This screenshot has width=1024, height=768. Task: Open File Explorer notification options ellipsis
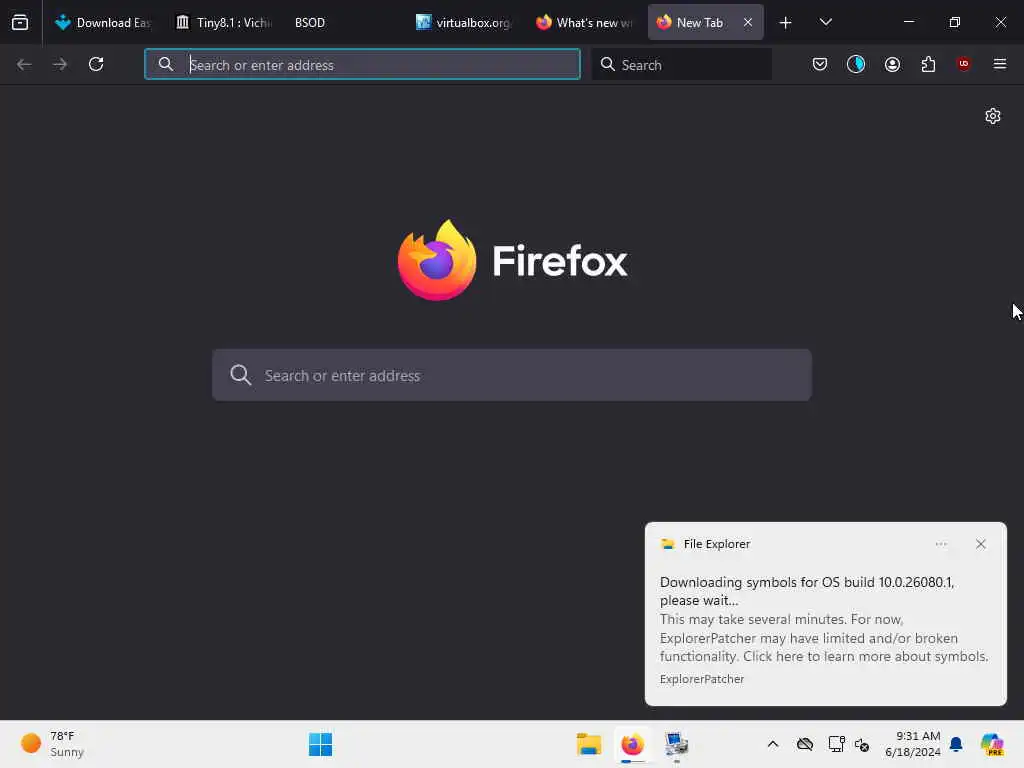(x=940, y=544)
